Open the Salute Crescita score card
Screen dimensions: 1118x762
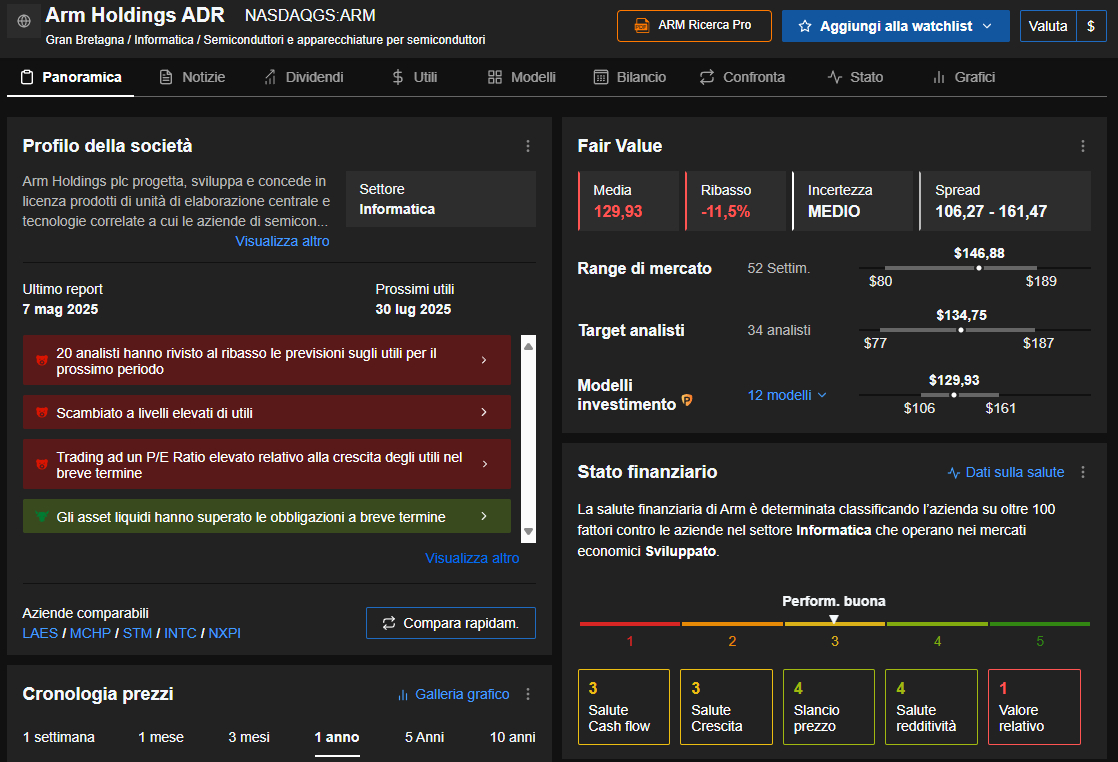727,707
